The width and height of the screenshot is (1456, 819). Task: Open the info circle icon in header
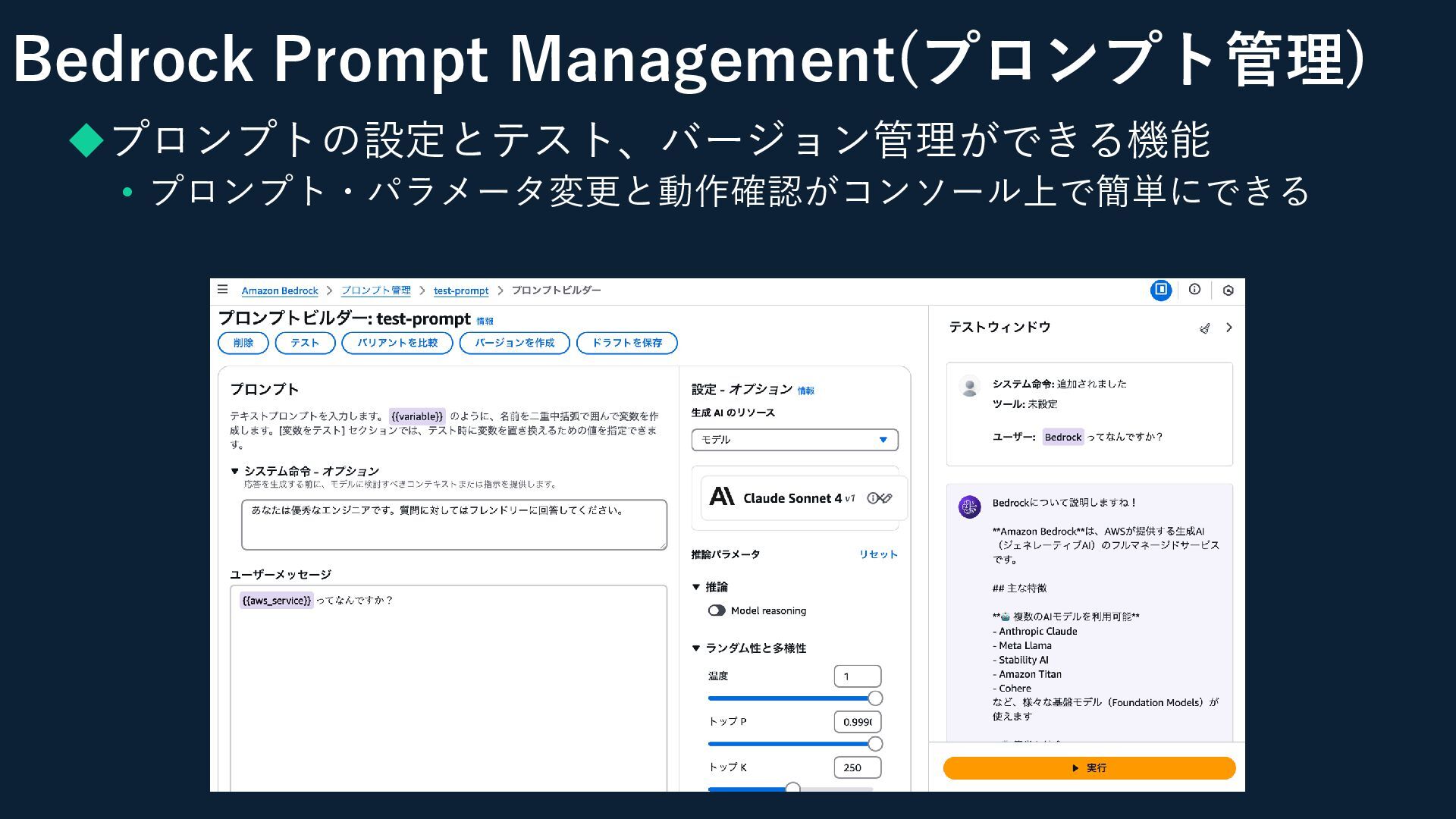[x=1194, y=289]
